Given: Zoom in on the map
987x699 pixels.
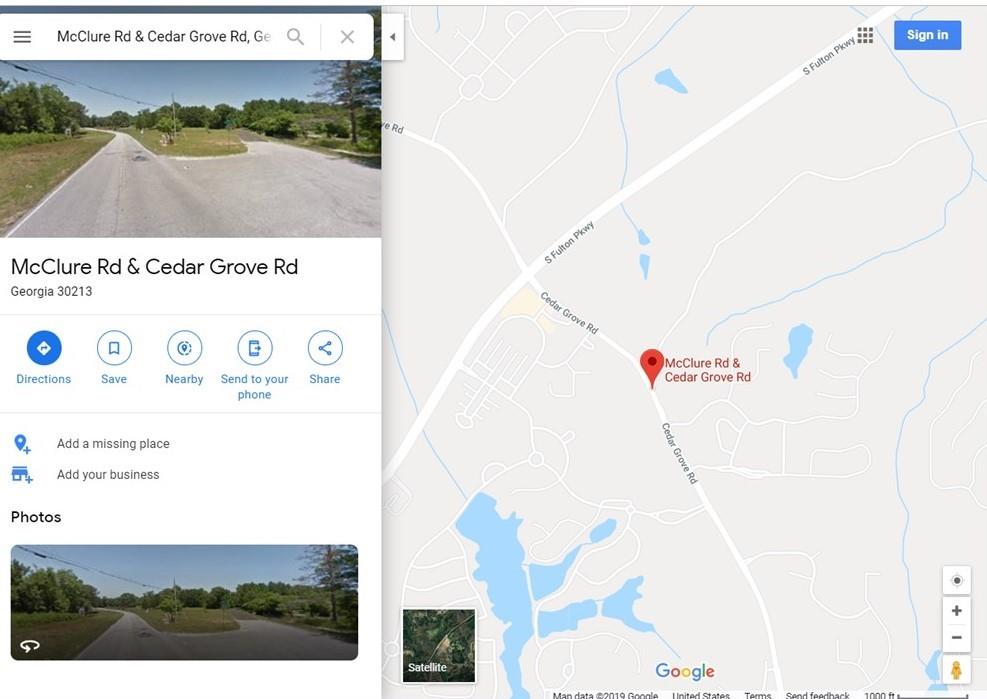Looking at the screenshot, I should 956,610.
